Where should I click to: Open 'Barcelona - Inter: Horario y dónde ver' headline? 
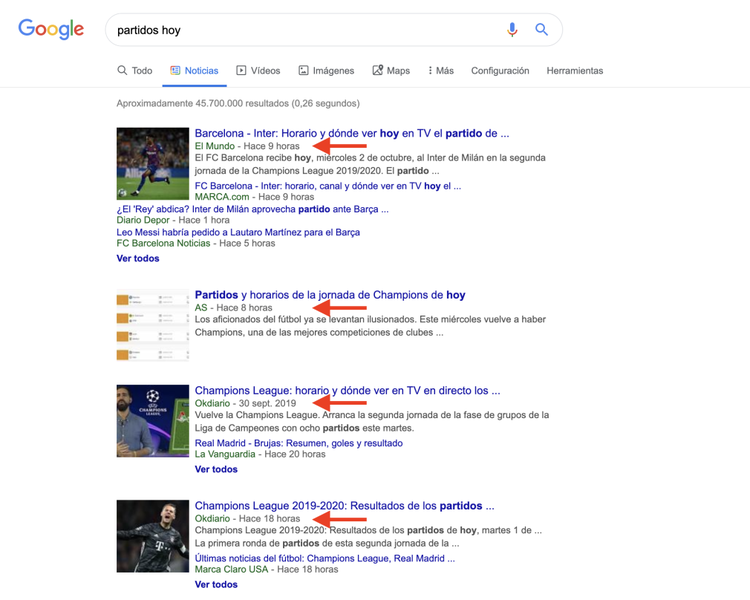coord(352,133)
